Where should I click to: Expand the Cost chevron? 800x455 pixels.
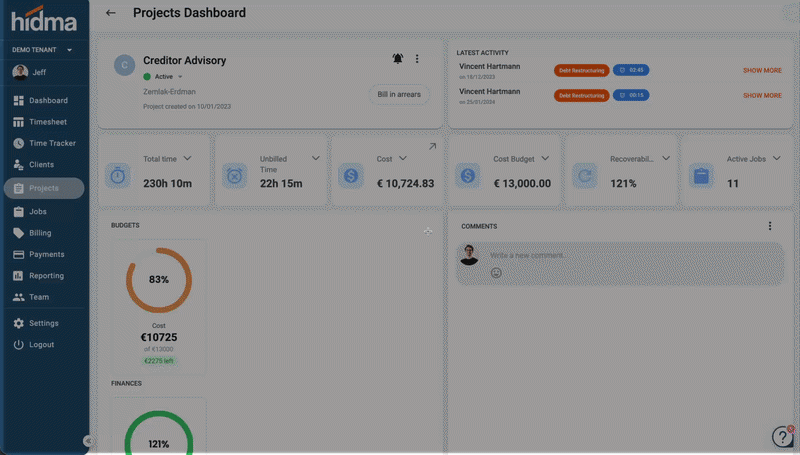point(403,159)
